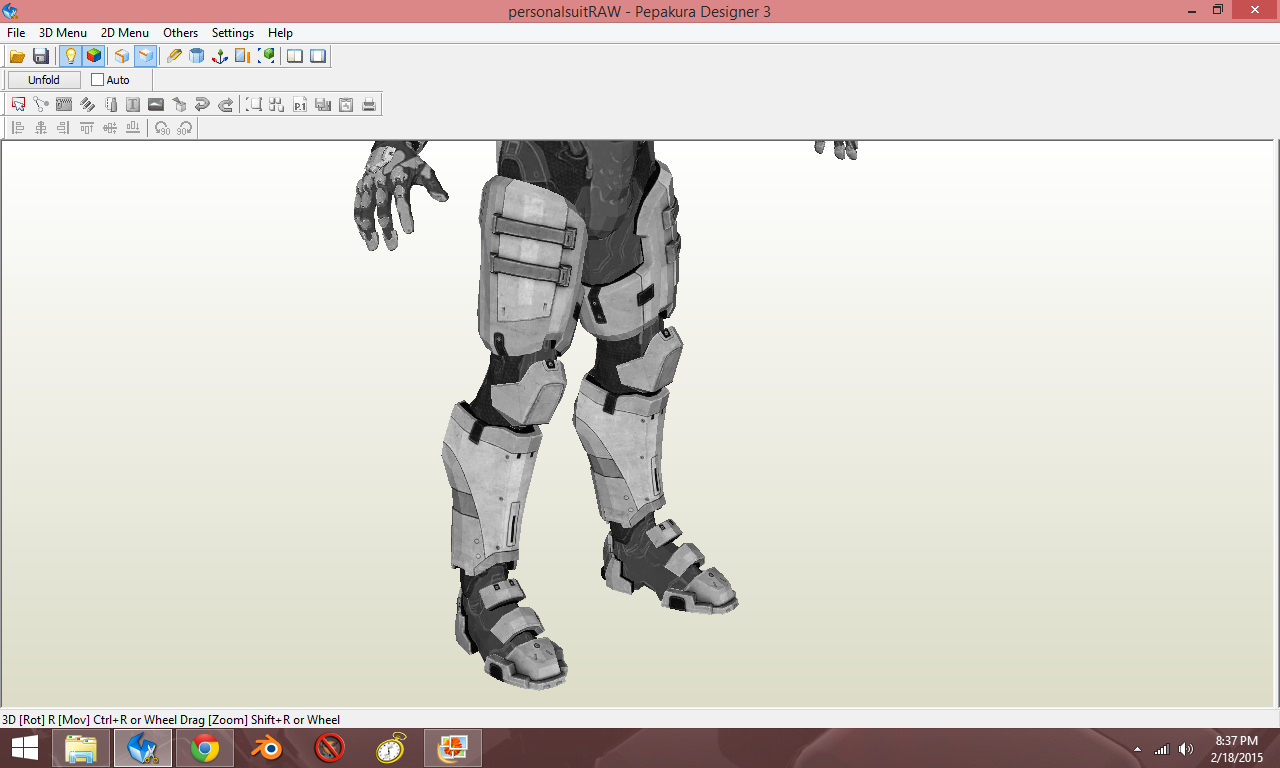
Task: Open the Others menu
Action: pos(181,33)
